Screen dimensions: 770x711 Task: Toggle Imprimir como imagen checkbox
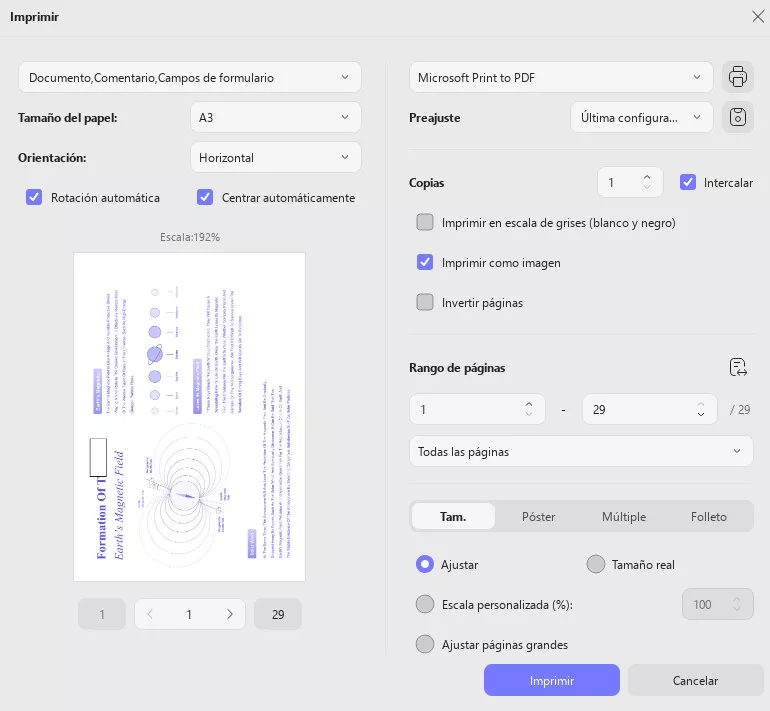point(425,263)
